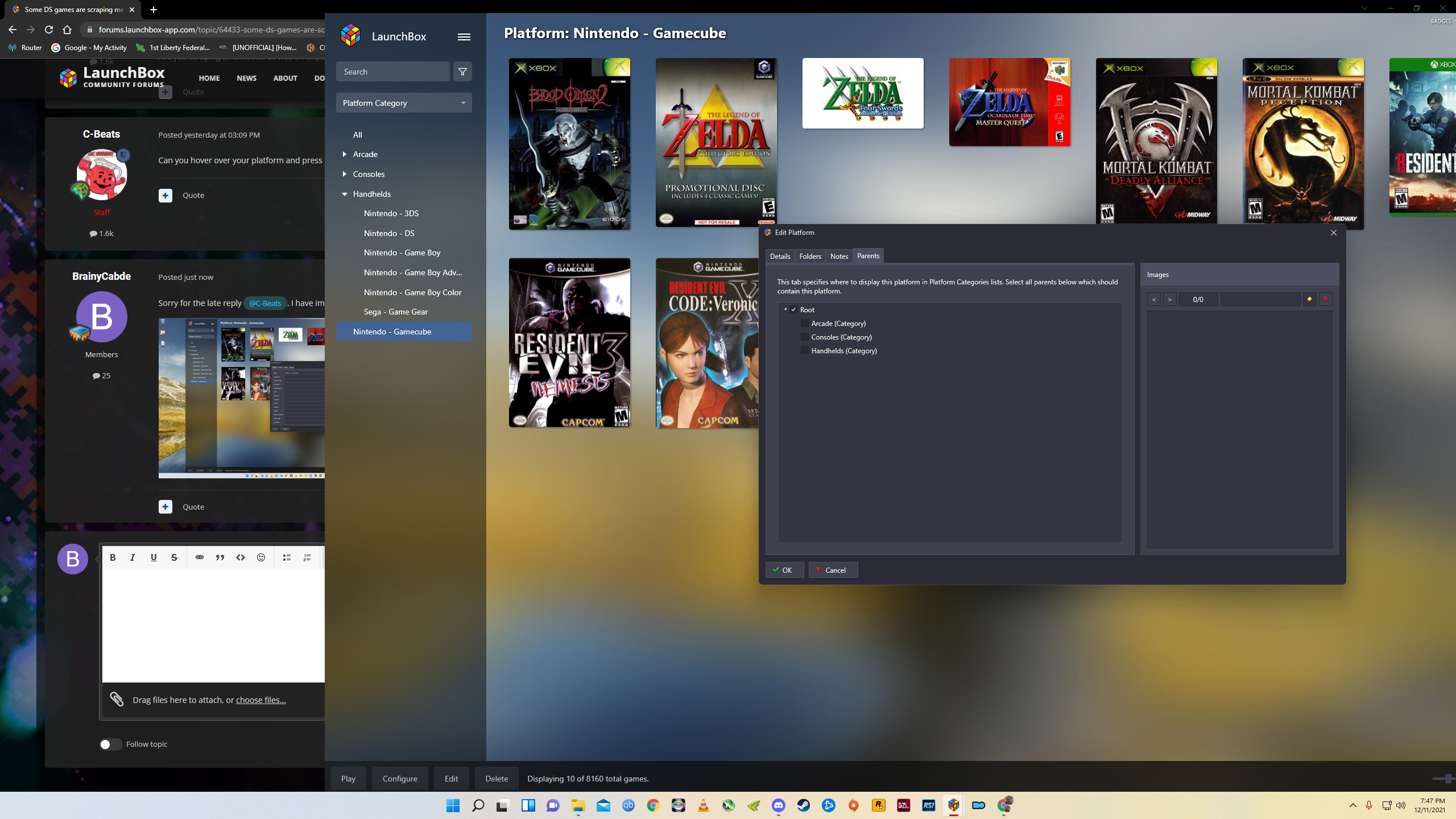1456x819 pixels.
Task: Open Discord from the taskbar
Action: [779, 805]
